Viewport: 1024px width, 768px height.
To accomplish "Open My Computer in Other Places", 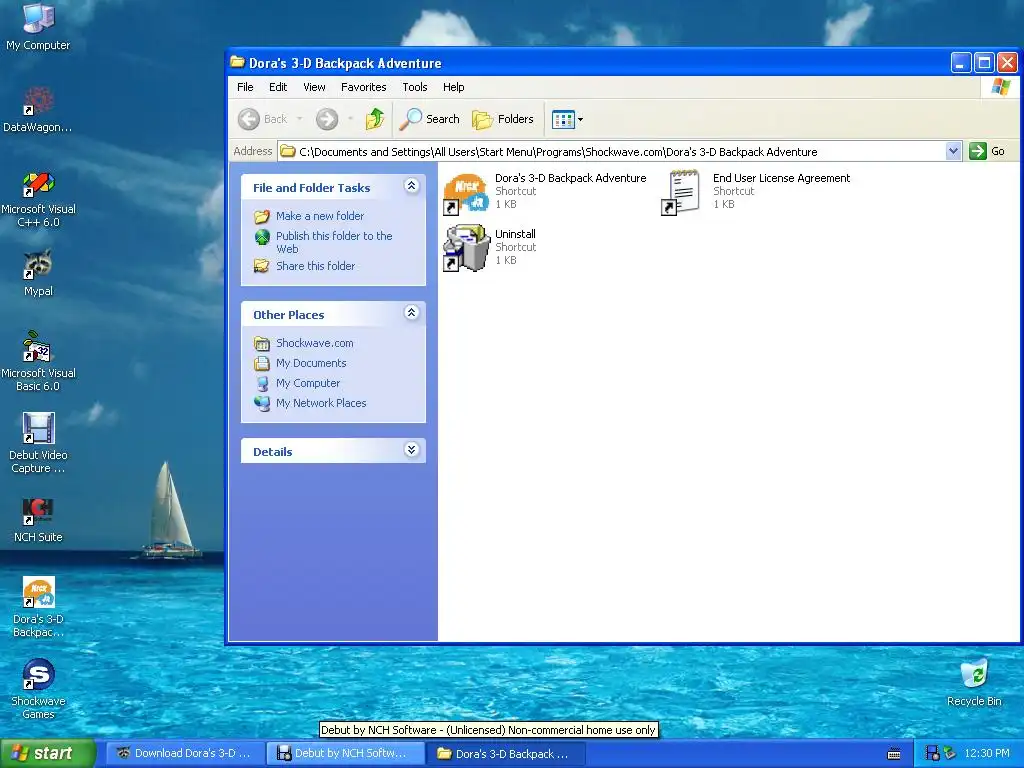I will pos(308,383).
